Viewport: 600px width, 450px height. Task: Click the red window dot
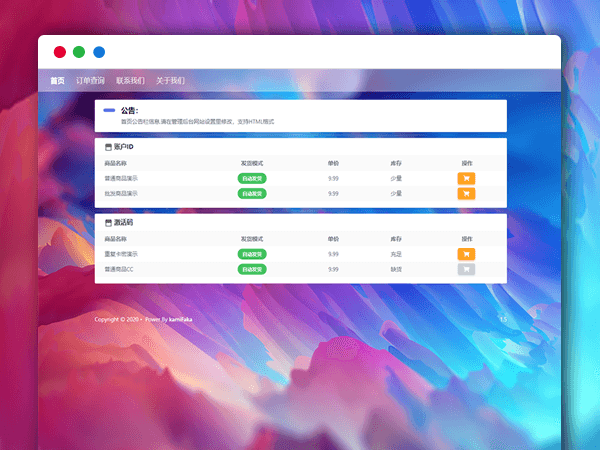click(60, 52)
